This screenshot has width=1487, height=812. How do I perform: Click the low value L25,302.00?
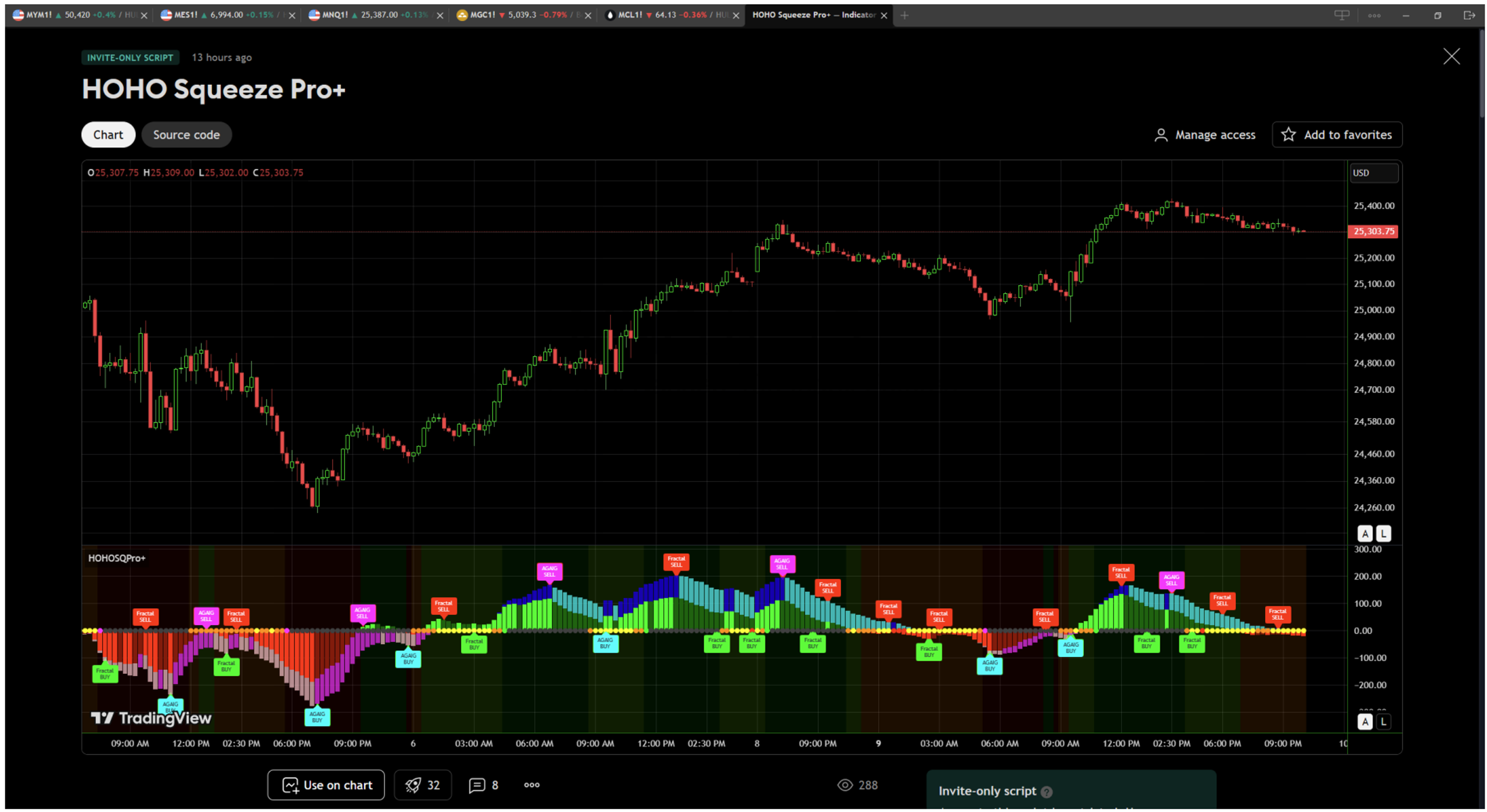224,173
